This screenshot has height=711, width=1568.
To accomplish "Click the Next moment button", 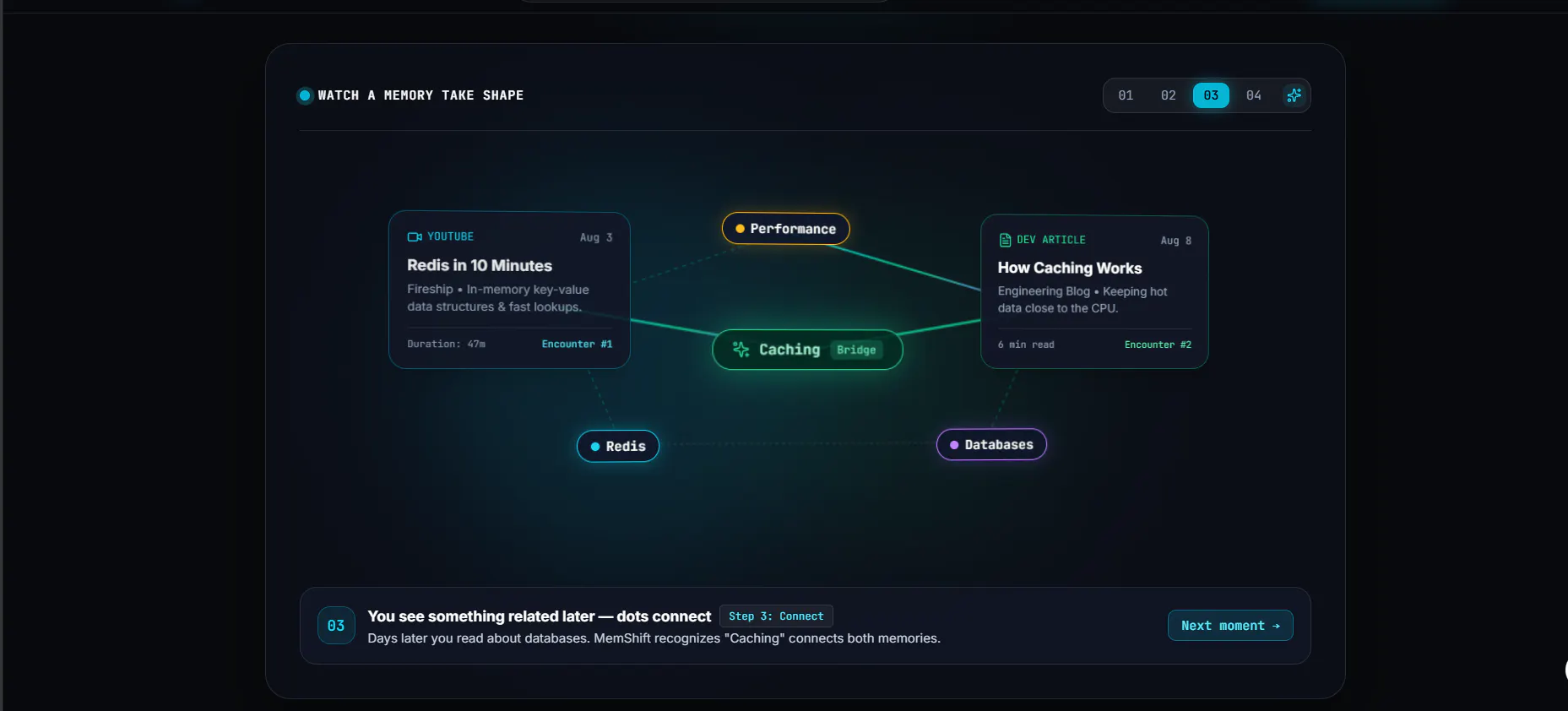I will [1230, 626].
